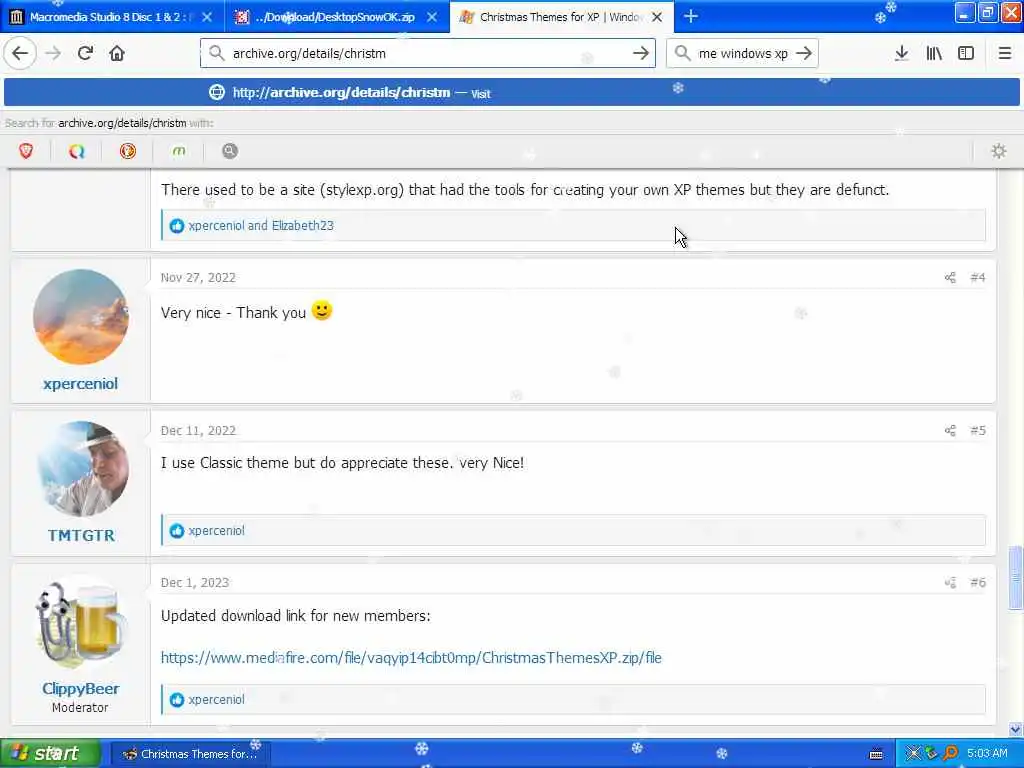Select the Christmas Themes taskbar button
1024x768 pixels.
(x=189, y=754)
